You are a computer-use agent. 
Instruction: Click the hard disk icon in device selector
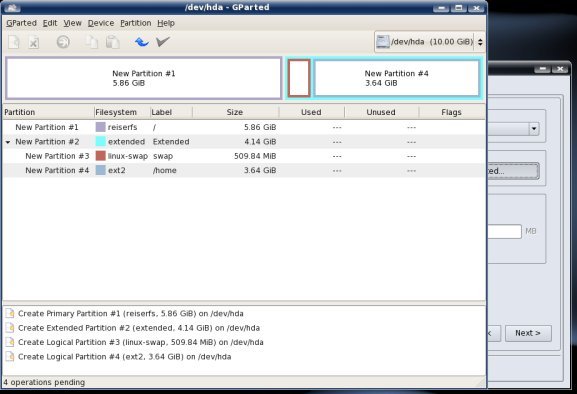pyautogui.click(x=383, y=42)
